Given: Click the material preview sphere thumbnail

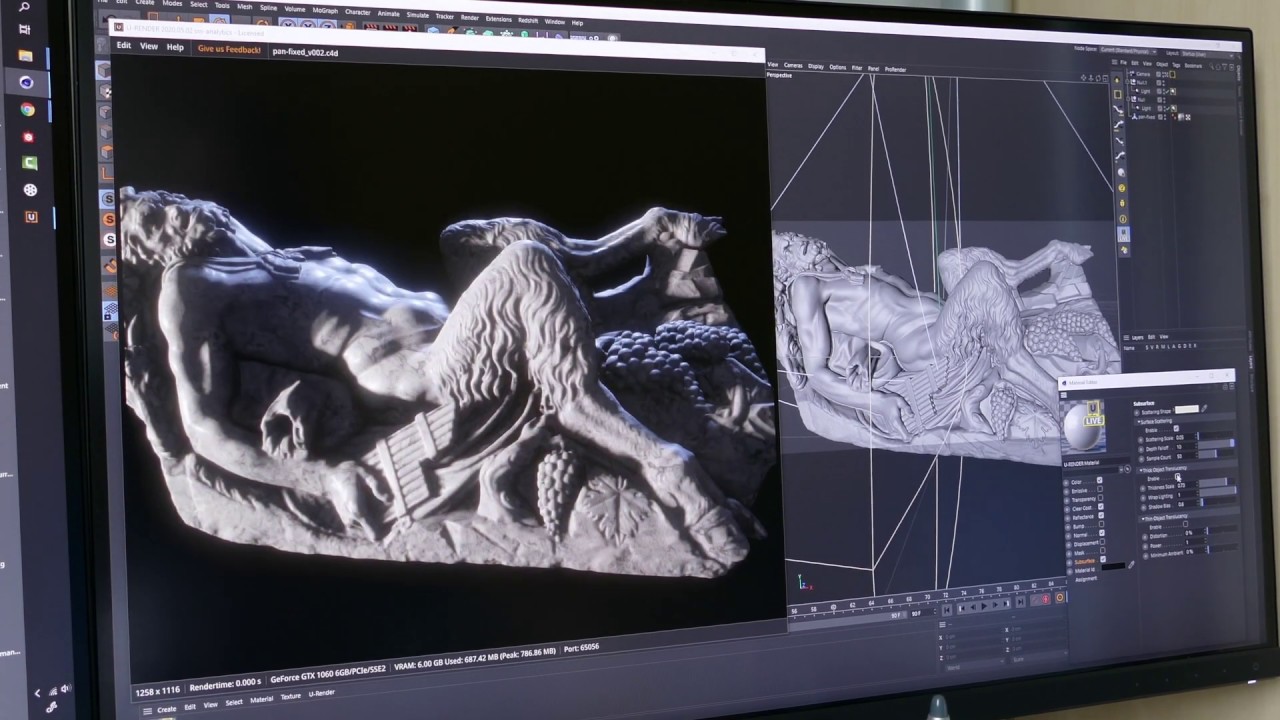Looking at the screenshot, I should (1084, 426).
